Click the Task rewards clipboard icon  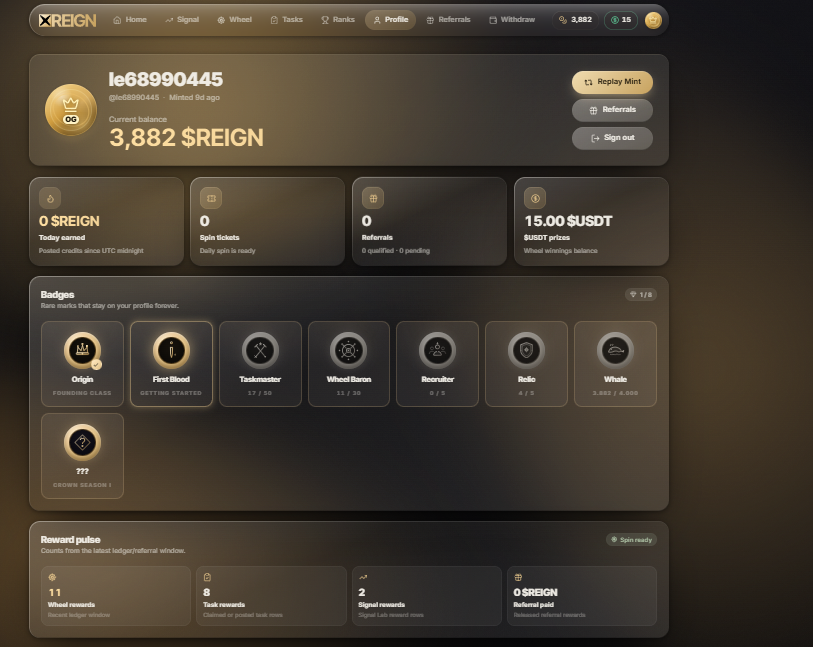pyautogui.click(x=207, y=577)
